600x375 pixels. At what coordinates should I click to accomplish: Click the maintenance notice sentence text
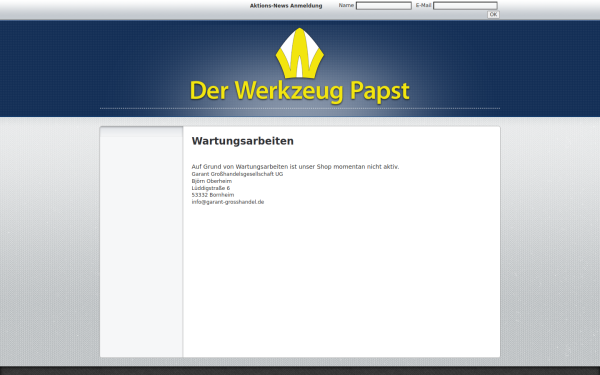point(295,167)
